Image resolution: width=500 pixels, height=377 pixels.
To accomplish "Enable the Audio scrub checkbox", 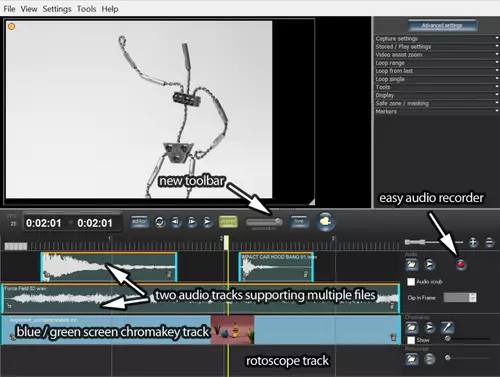I will pyautogui.click(x=411, y=282).
